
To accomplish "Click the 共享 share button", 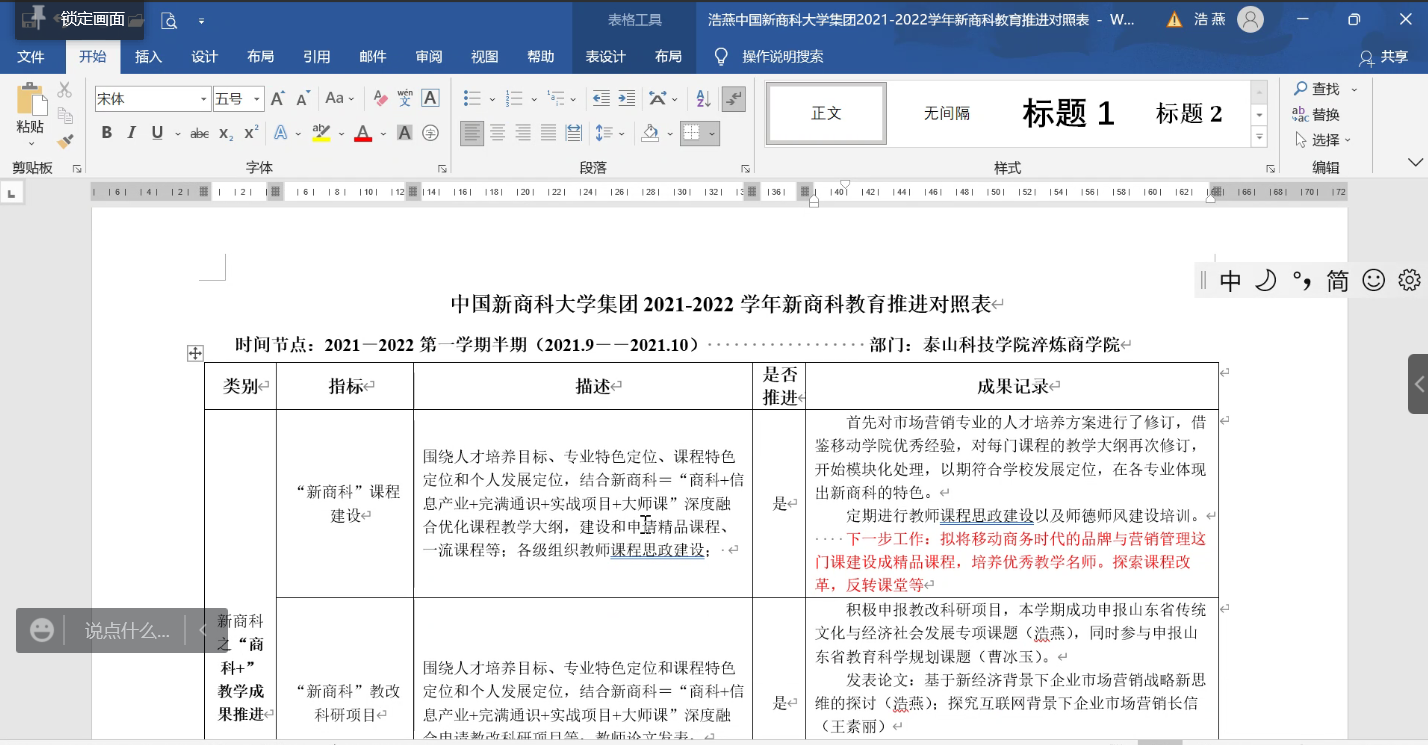I will (1383, 57).
